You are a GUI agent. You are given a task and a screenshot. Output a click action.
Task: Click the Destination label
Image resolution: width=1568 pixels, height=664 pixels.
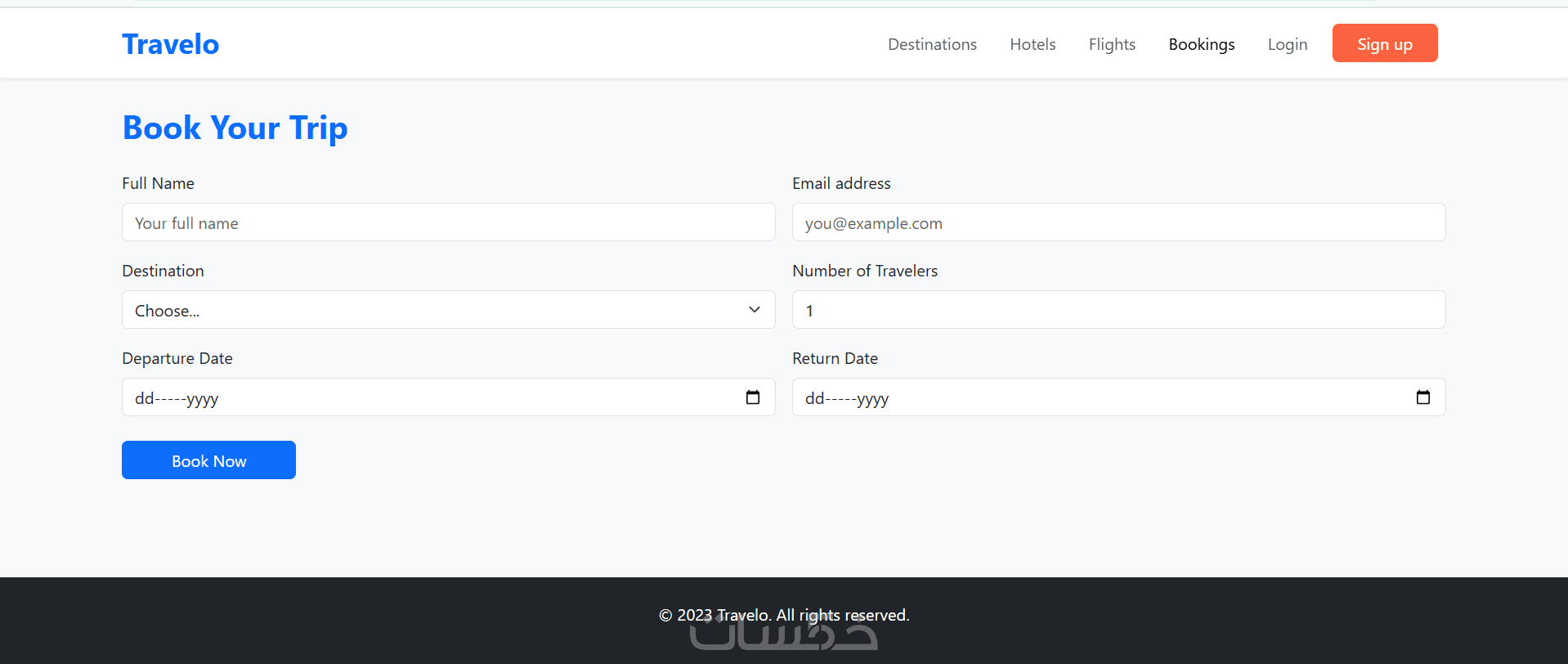[x=163, y=271]
